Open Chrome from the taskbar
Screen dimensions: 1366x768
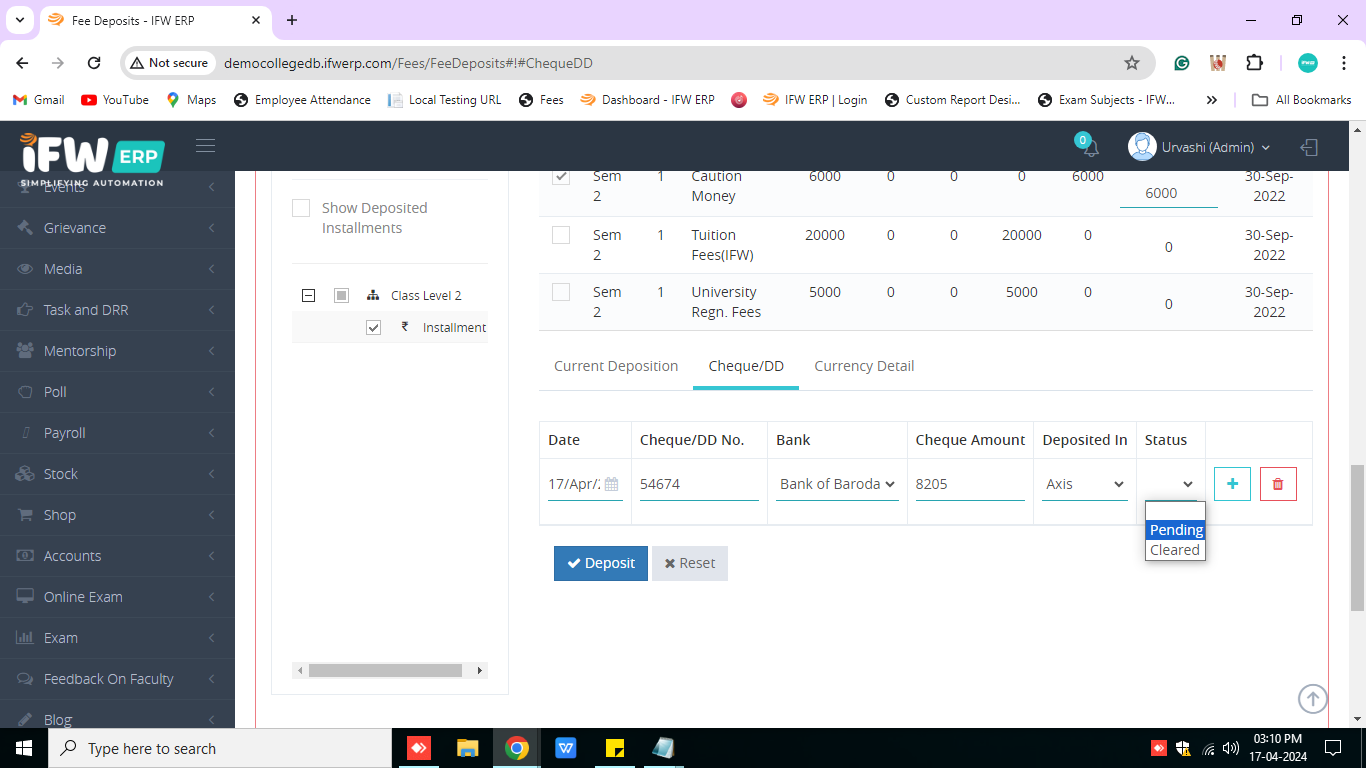[516, 748]
